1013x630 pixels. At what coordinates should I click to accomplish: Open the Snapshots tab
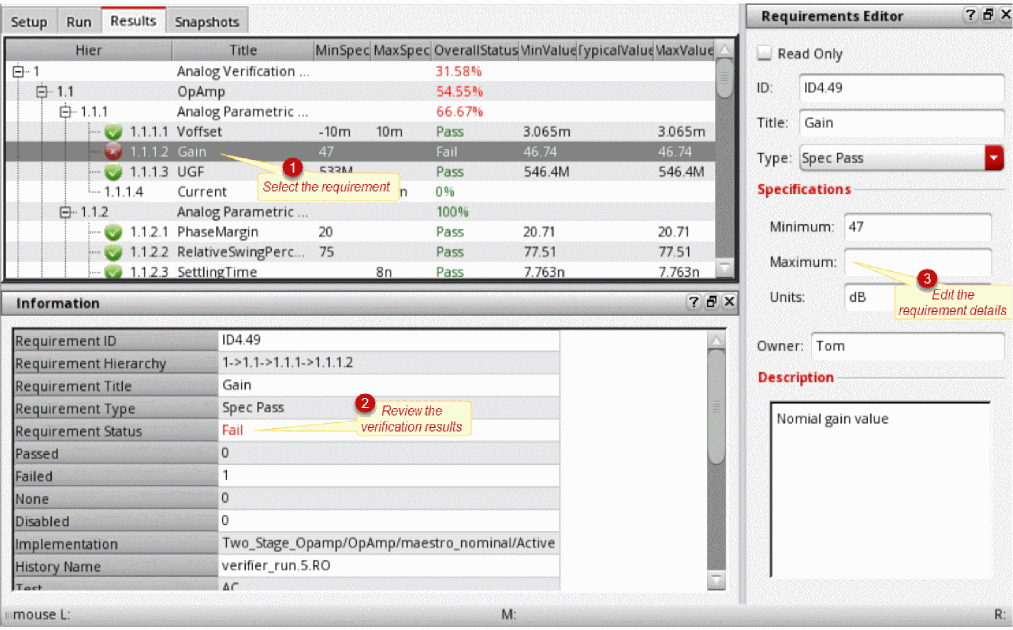click(207, 22)
